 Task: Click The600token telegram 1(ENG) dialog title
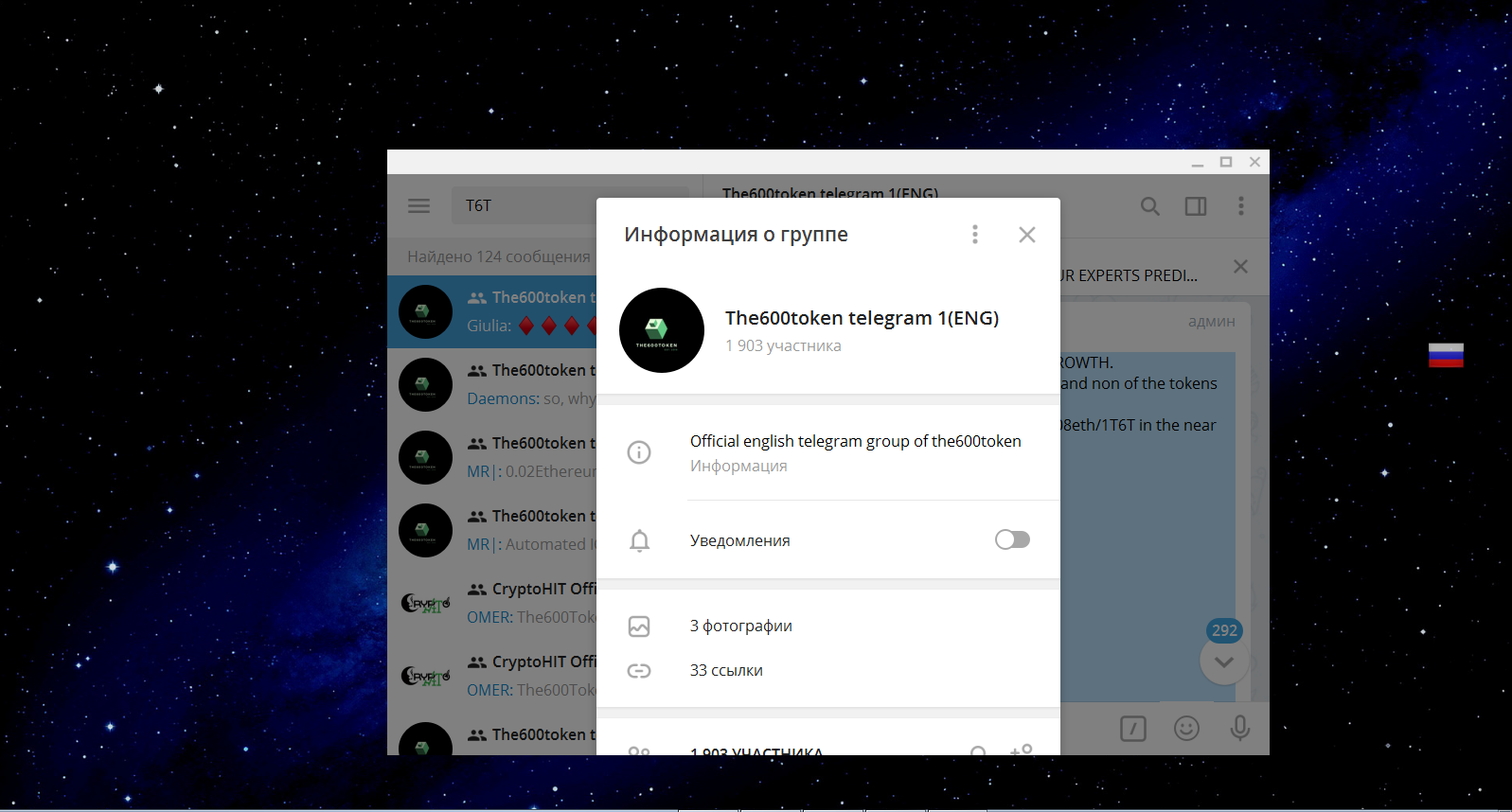pos(863,318)
